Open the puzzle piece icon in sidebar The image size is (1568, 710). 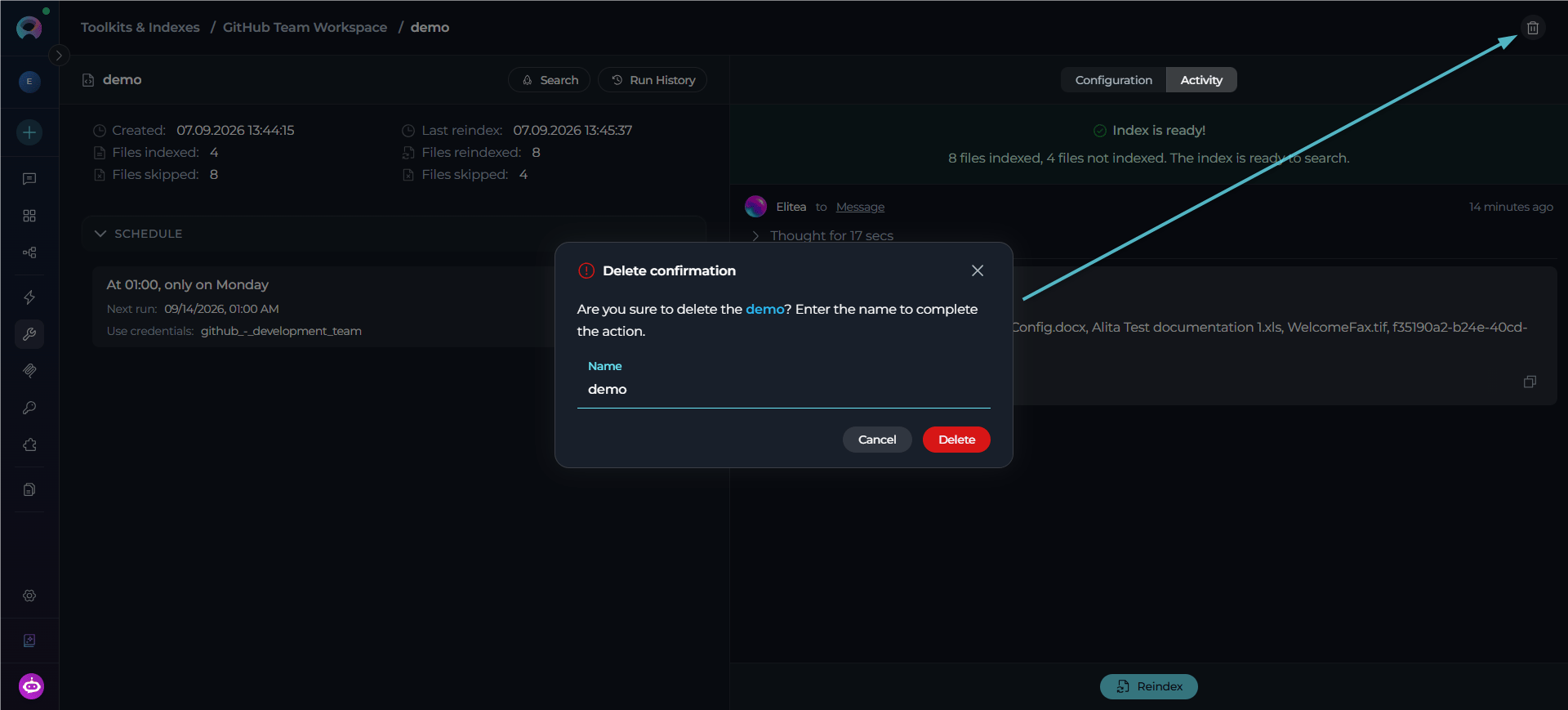pos(29,444)
